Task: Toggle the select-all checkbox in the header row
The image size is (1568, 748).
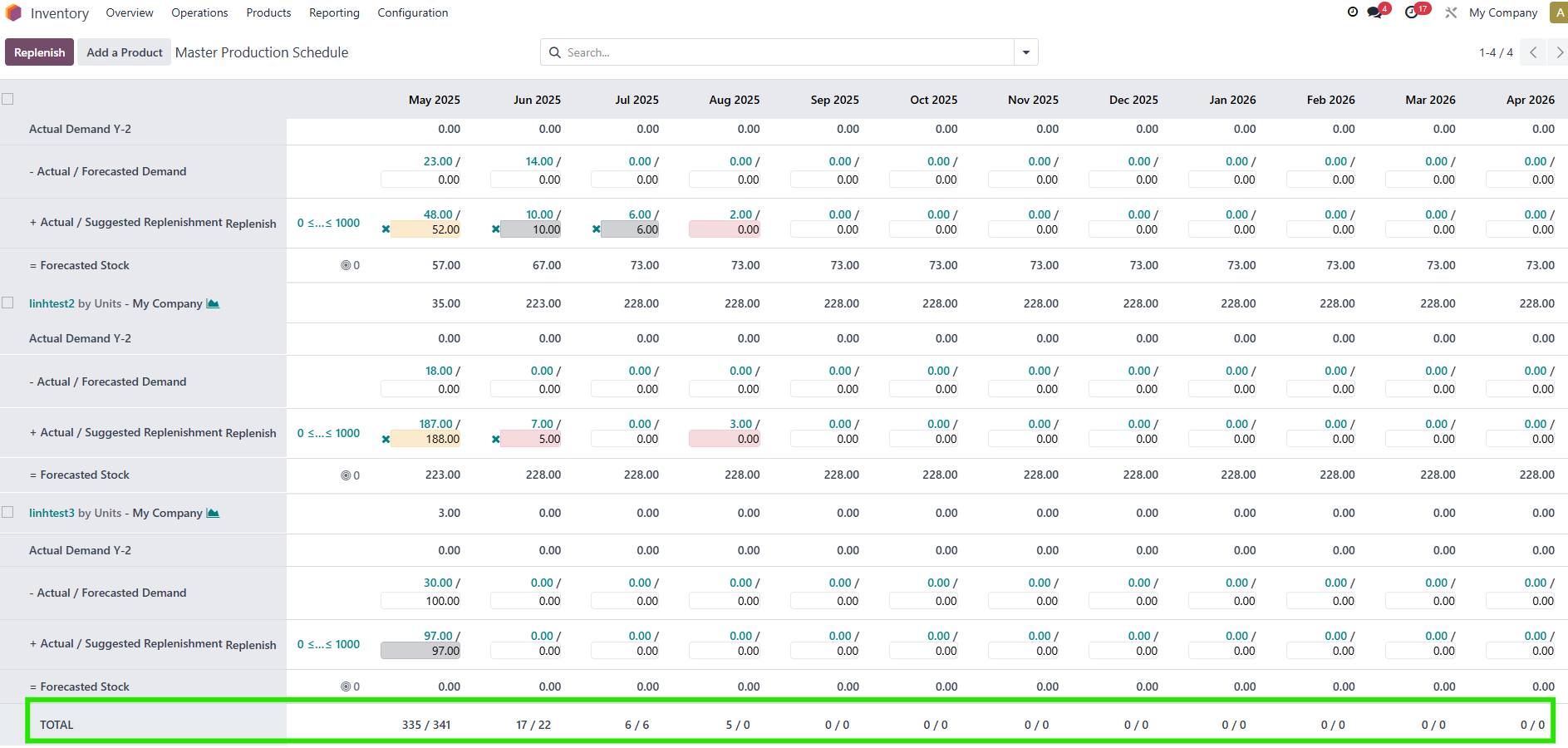Action: point(8,99)
